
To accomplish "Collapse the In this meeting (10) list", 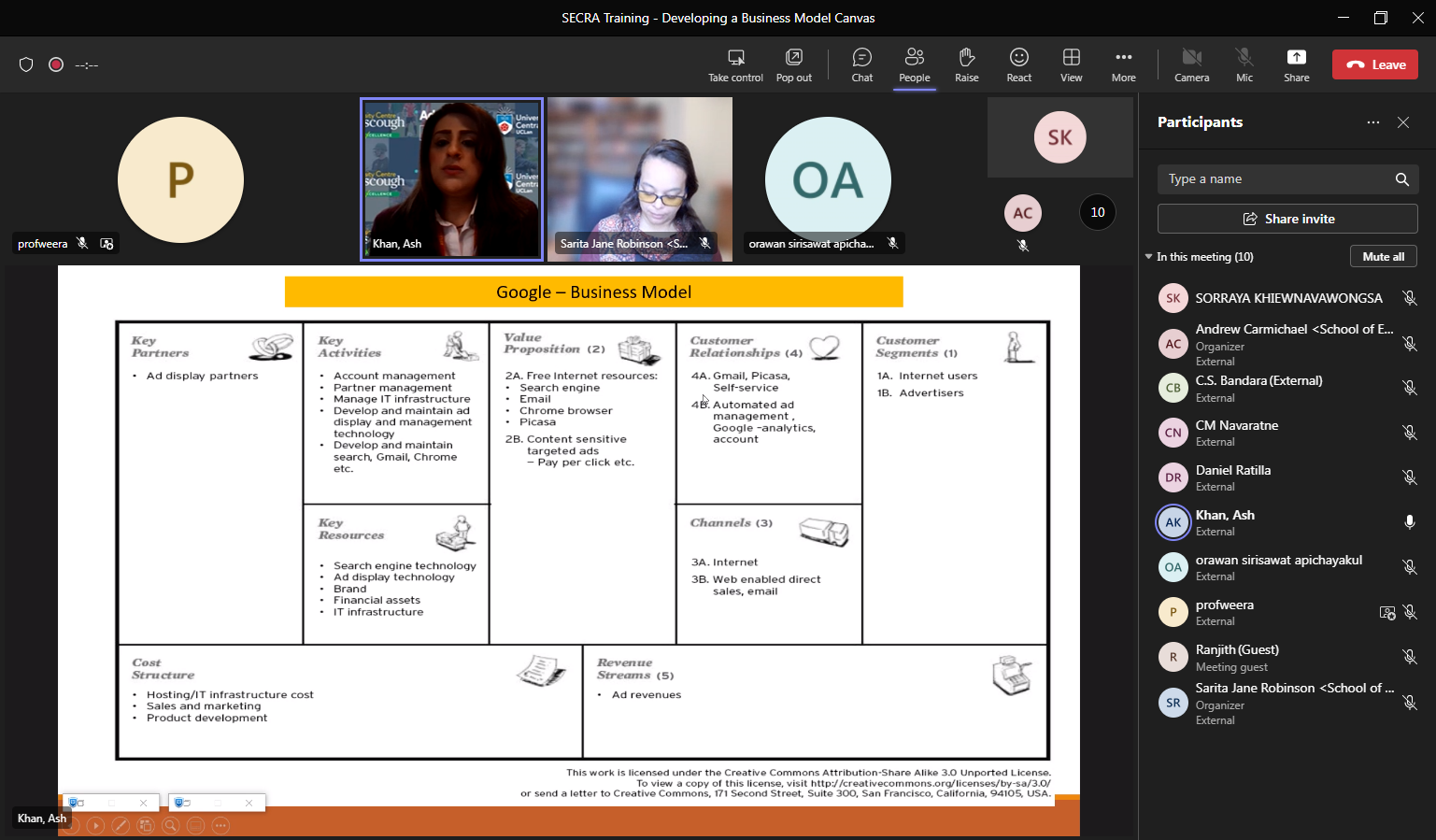I will coord(1149,257).
